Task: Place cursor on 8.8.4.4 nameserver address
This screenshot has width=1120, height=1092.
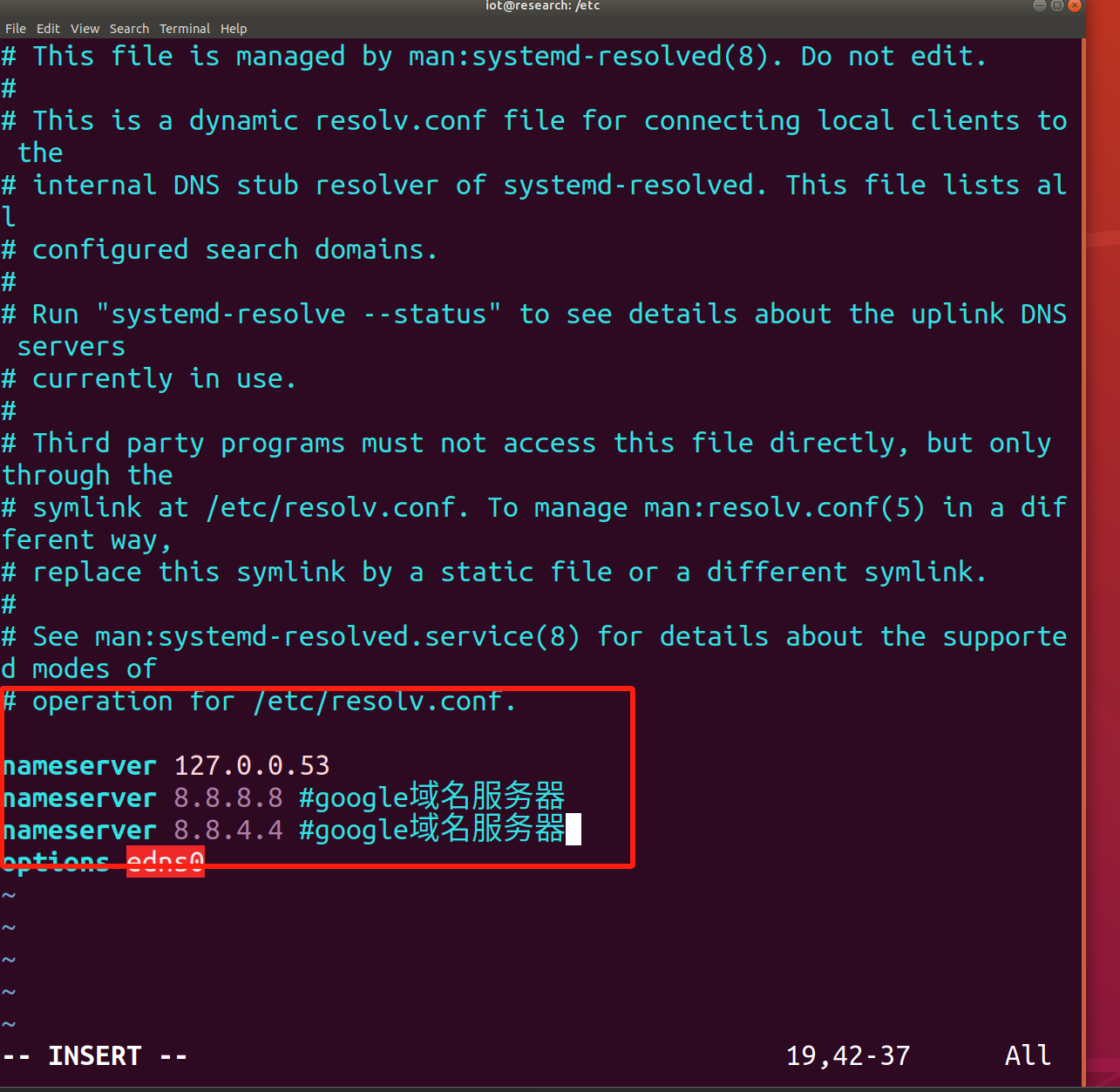Action: [228, 831]
